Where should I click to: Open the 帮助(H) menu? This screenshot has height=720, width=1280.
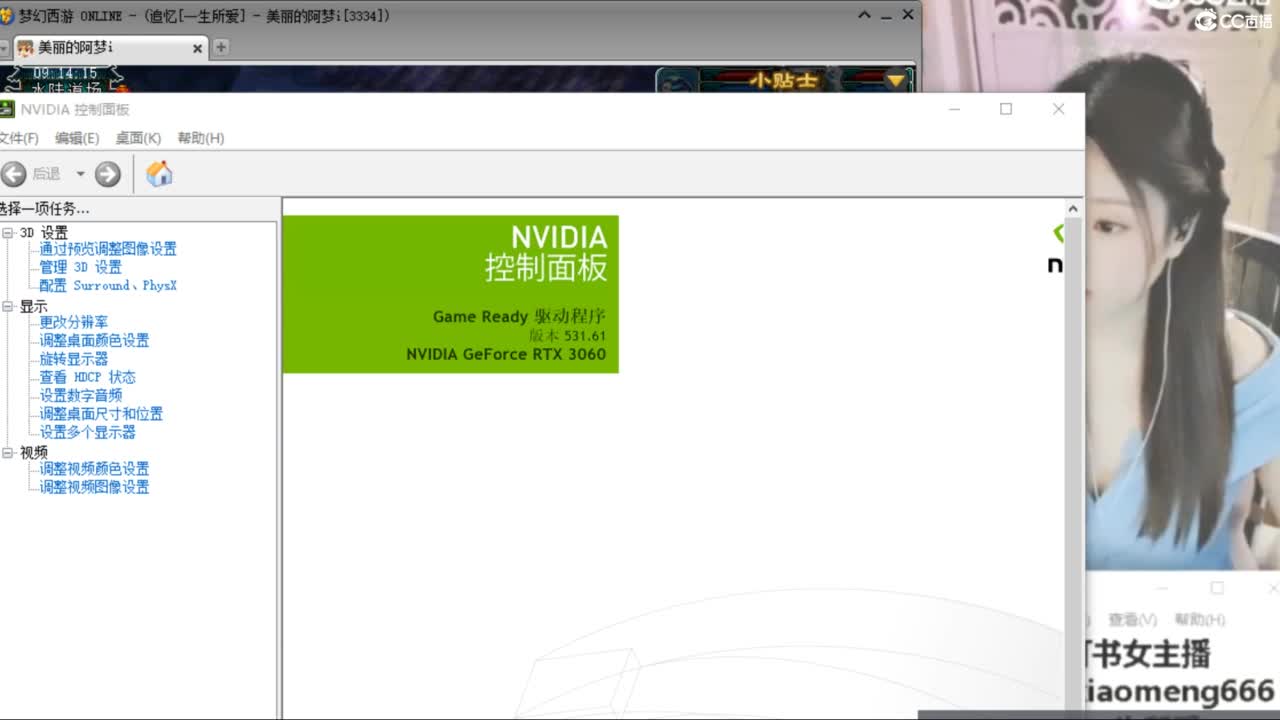[200, 138]
